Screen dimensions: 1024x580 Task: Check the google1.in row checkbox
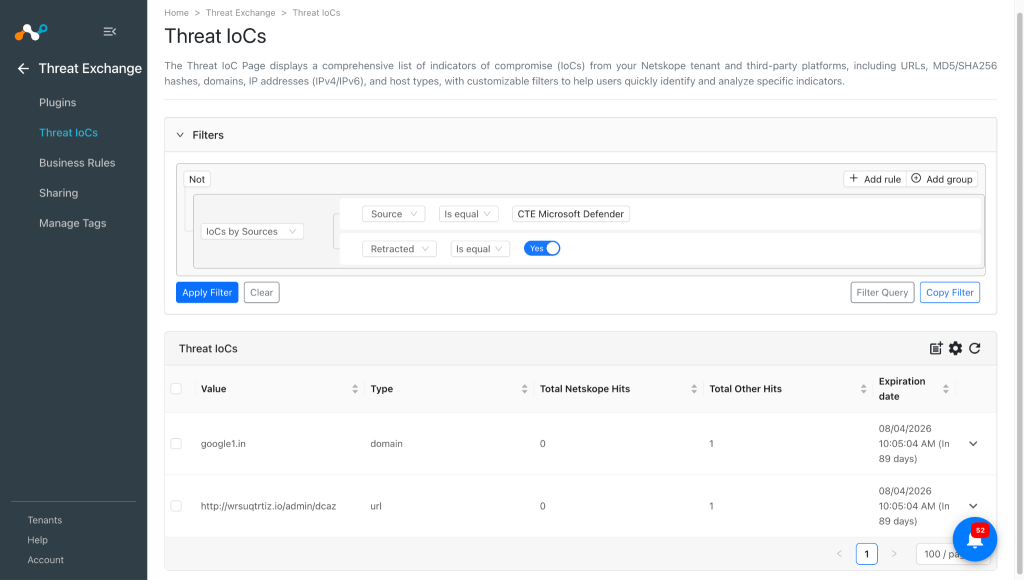pos(176,443)
